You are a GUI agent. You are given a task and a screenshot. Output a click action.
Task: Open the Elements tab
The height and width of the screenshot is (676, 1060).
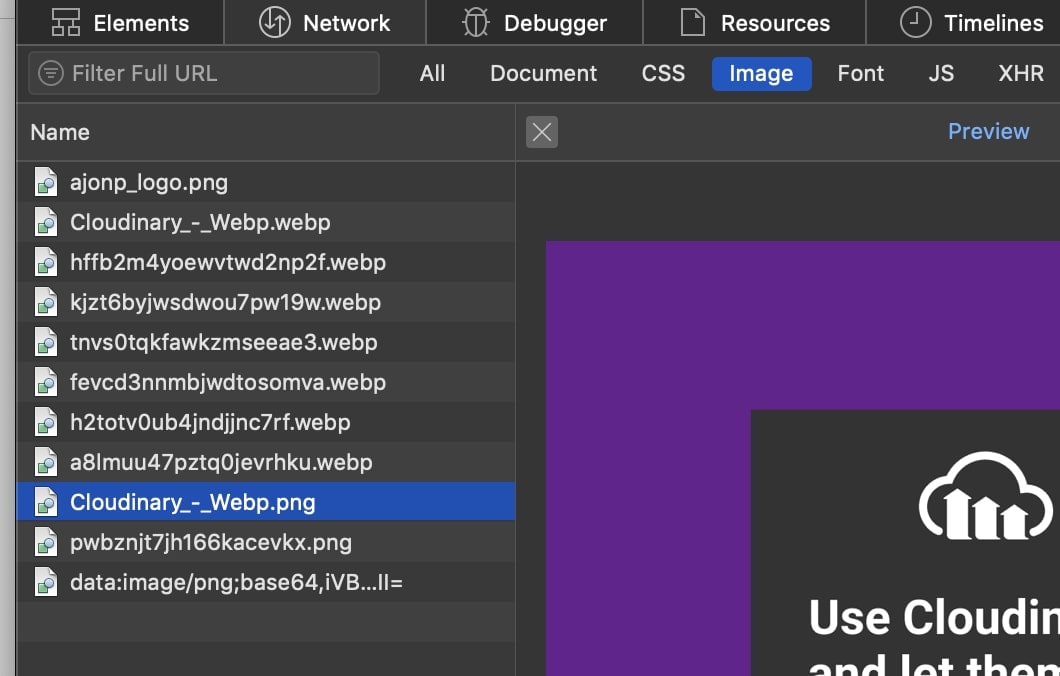(x=120, y=22)
